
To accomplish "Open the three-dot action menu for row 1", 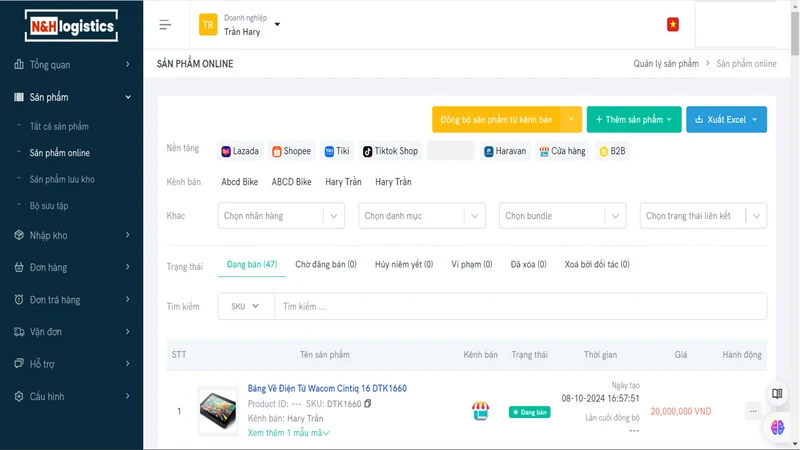I will click(753, 411).
